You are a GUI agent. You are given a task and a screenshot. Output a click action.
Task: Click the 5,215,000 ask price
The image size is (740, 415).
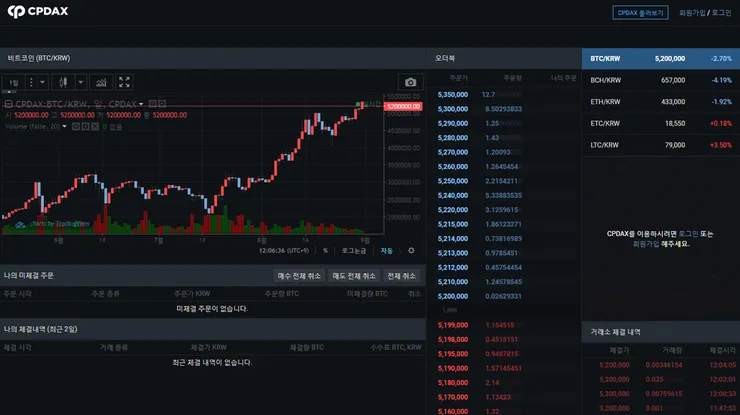(453, 224)
